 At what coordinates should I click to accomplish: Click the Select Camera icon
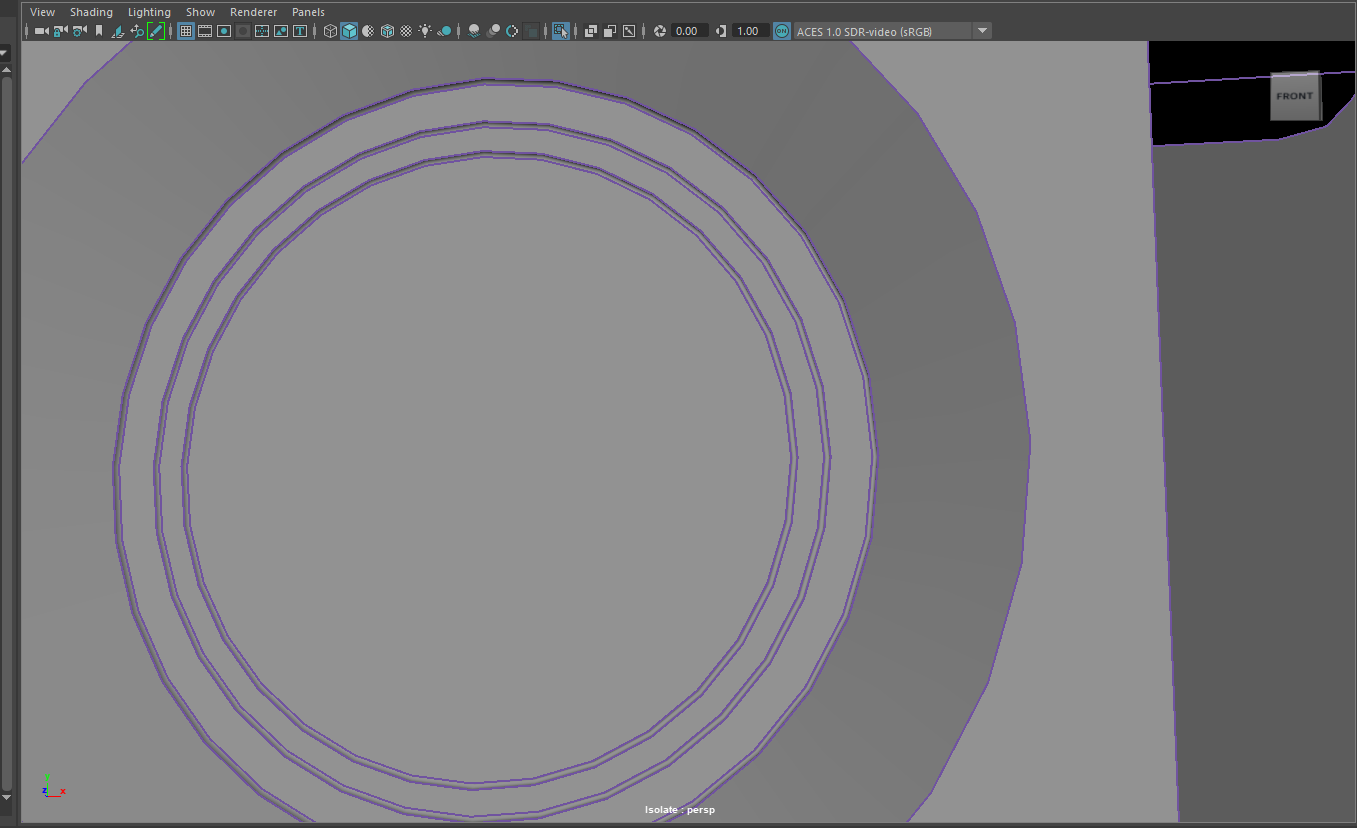41,31
